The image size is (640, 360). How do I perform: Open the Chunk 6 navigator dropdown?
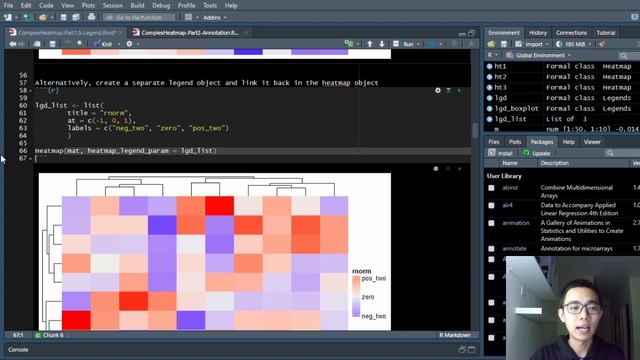tap(53, 335)
